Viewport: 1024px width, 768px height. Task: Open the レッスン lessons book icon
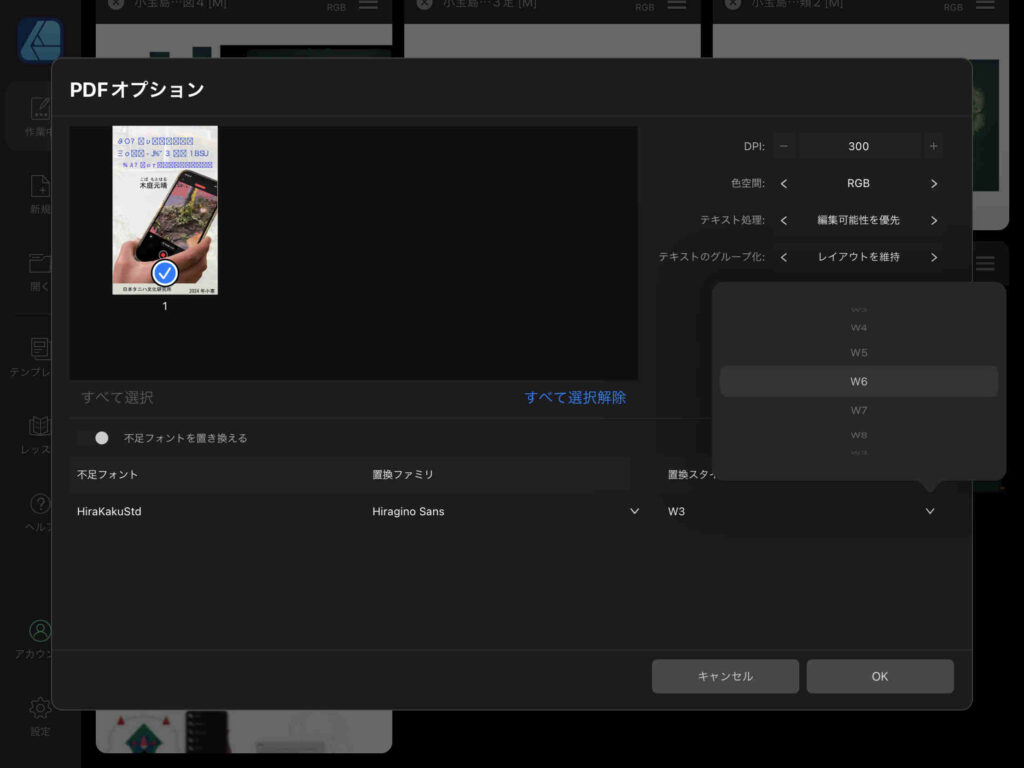point(40,426)
